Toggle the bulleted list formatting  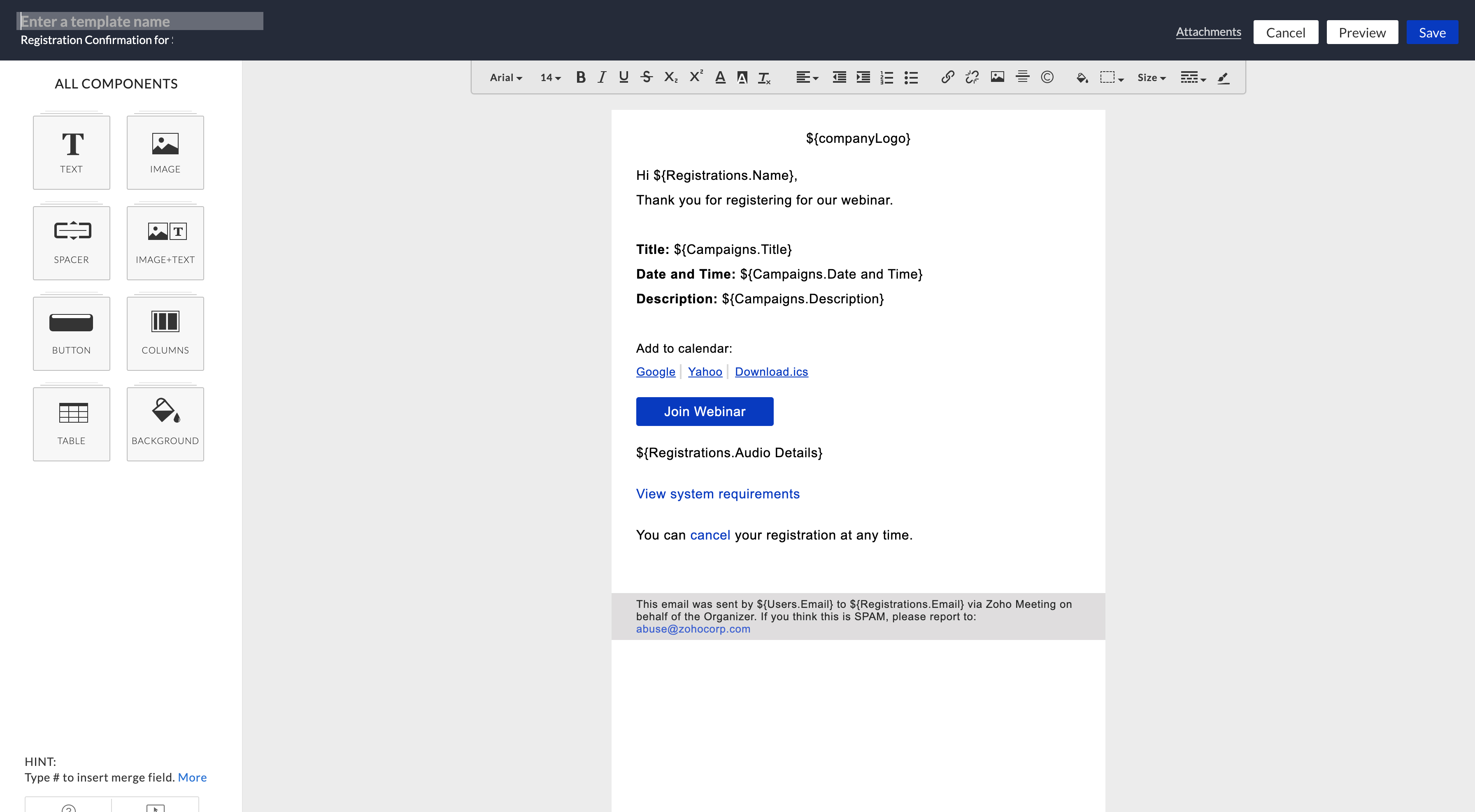[910, 77]
